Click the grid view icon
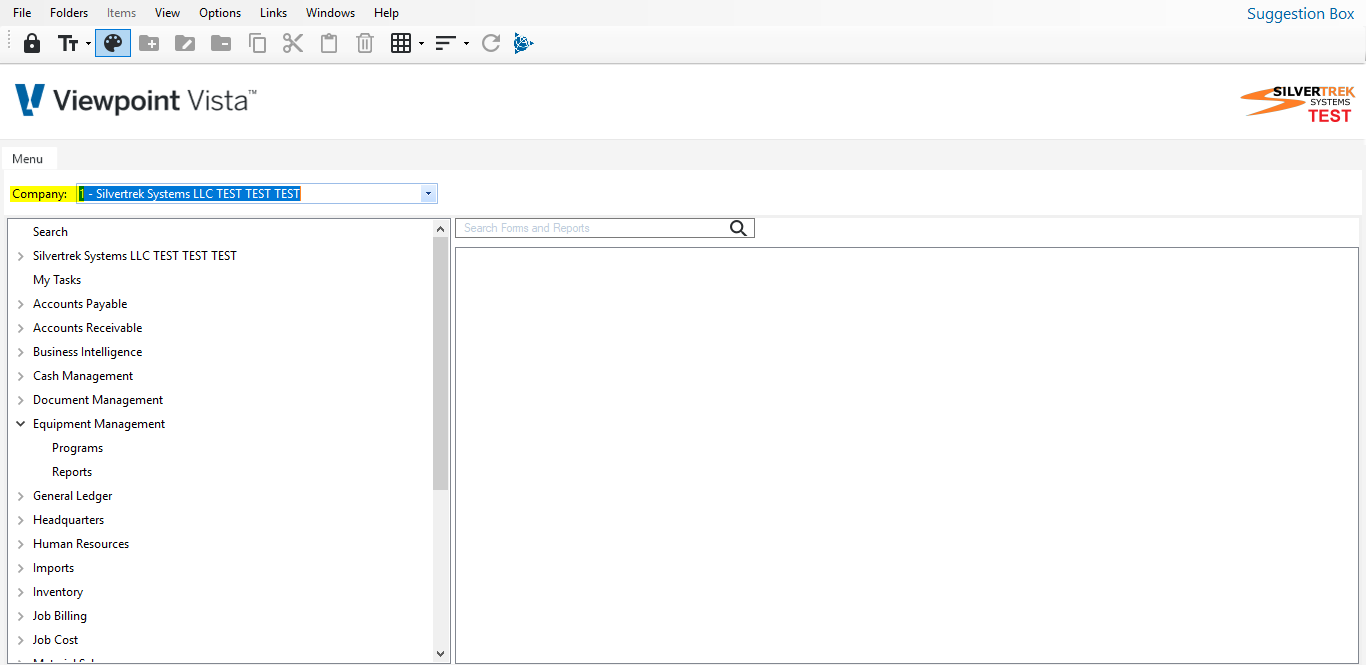Viewport: 1366px width, 665px height. pos(401,43)
